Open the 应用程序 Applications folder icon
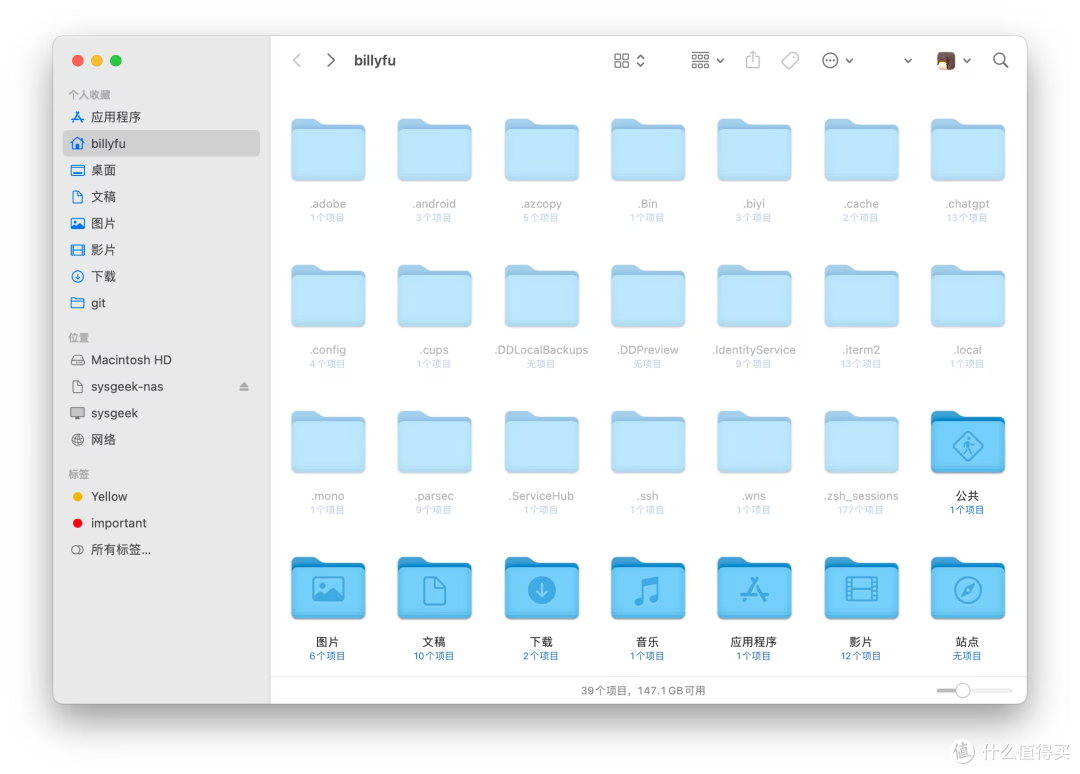 point(754,588)
